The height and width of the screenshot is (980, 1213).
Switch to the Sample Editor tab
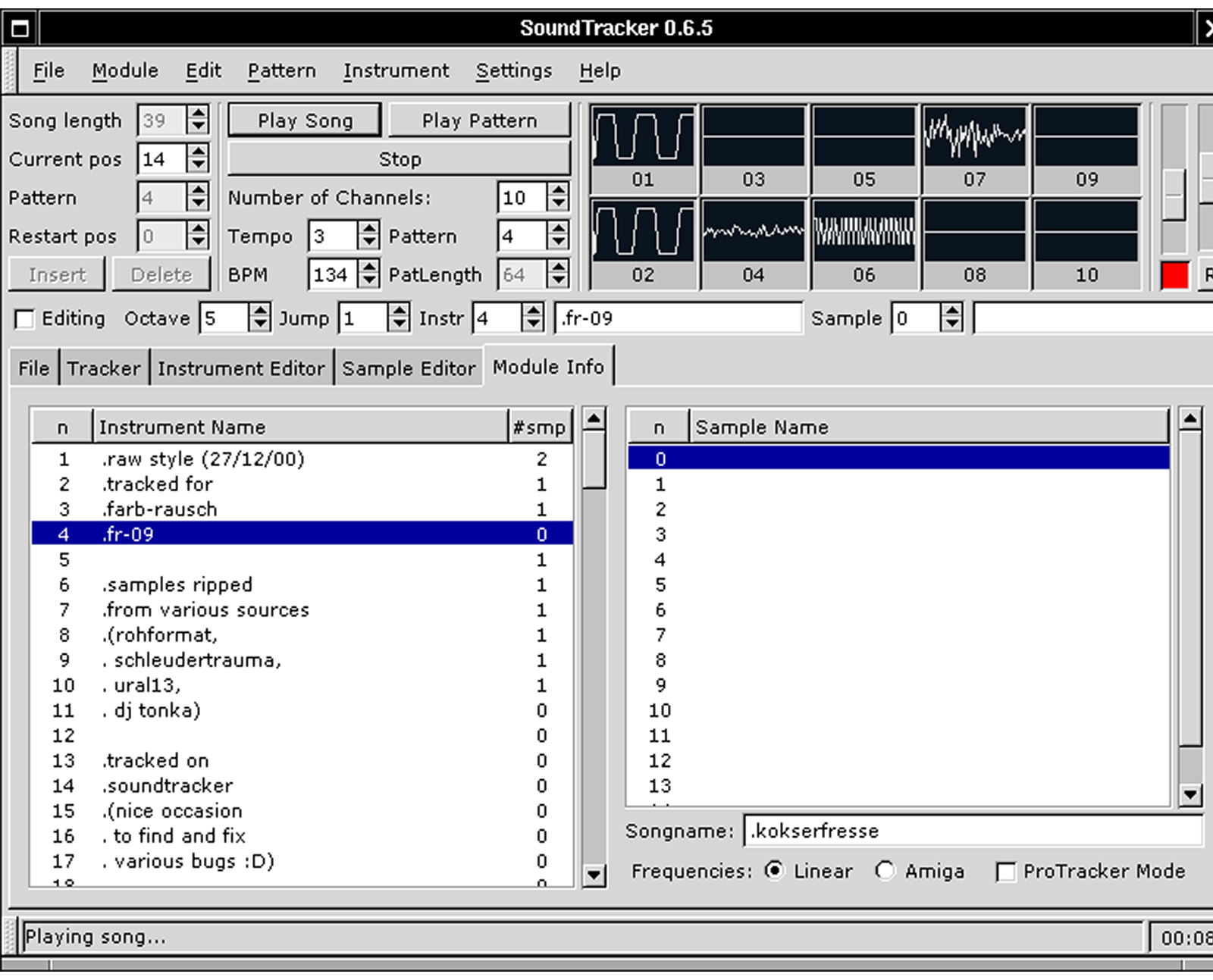pyautogui.click(x=409, y=368)
